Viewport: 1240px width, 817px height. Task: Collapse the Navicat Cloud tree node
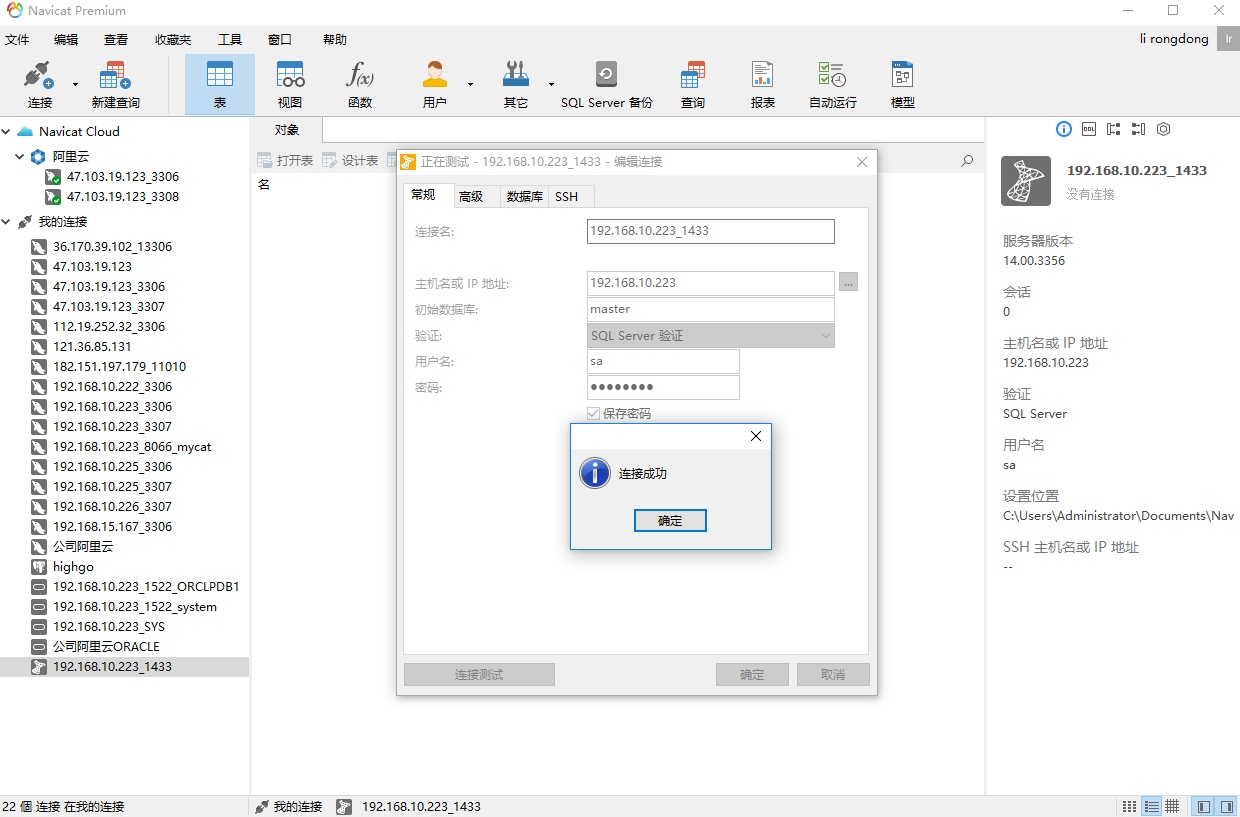tap(7, 131)
